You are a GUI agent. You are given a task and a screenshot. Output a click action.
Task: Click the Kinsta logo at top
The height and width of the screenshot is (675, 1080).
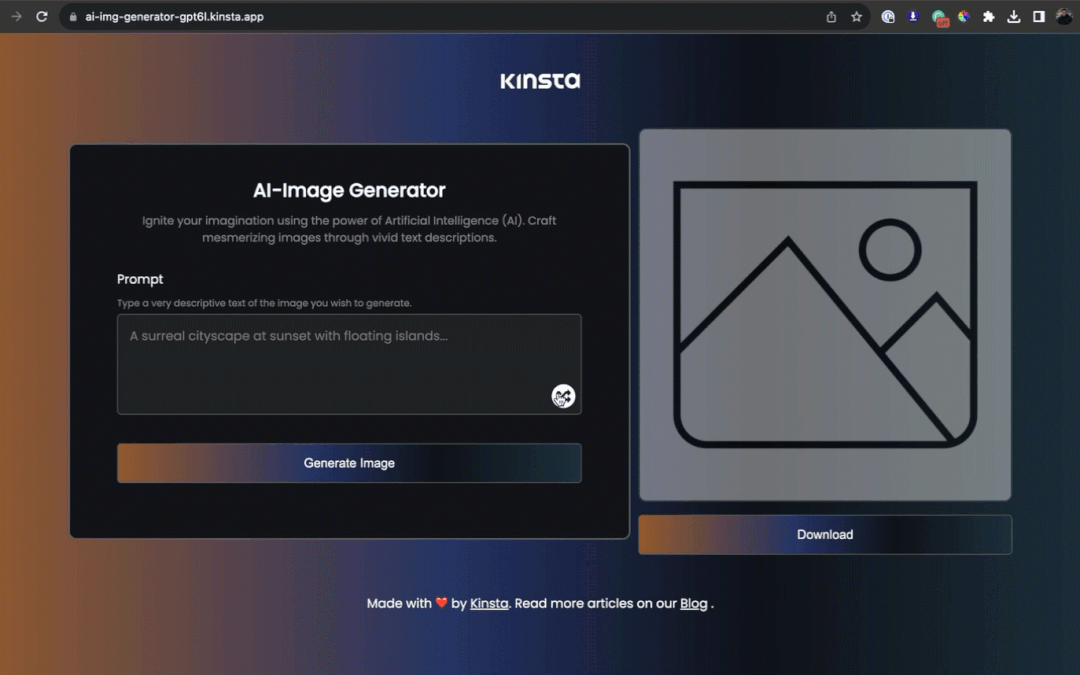(540, 81)
